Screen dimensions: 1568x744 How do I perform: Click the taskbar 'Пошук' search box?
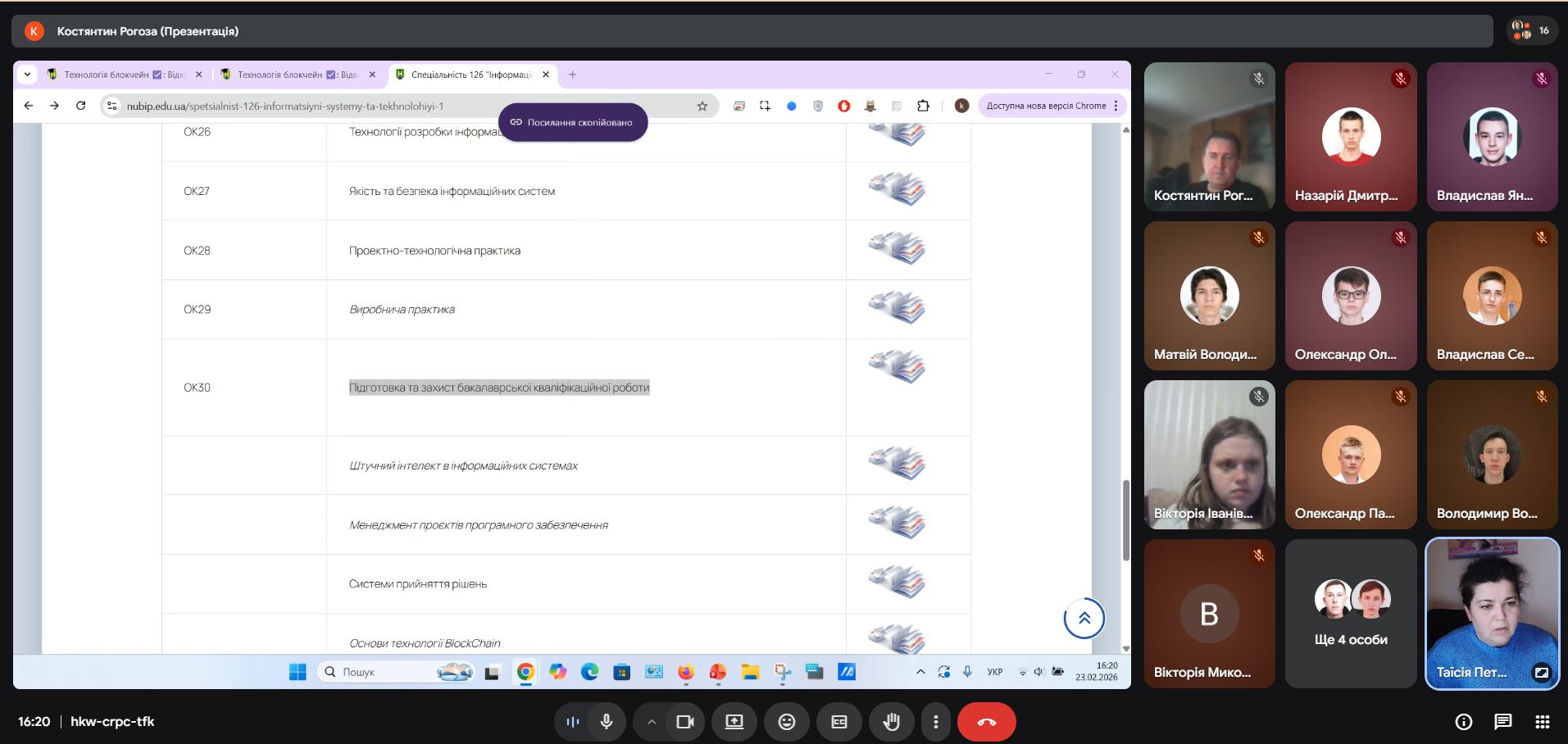(397, 672)
